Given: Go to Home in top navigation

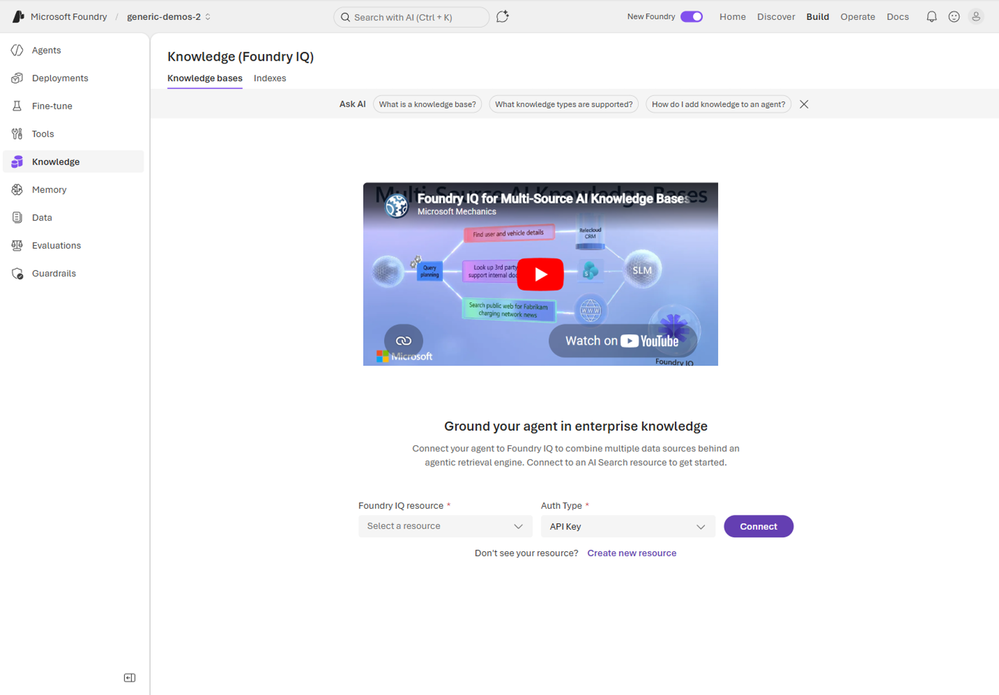Looking at the screenshot, I should (x=733, y=17).
